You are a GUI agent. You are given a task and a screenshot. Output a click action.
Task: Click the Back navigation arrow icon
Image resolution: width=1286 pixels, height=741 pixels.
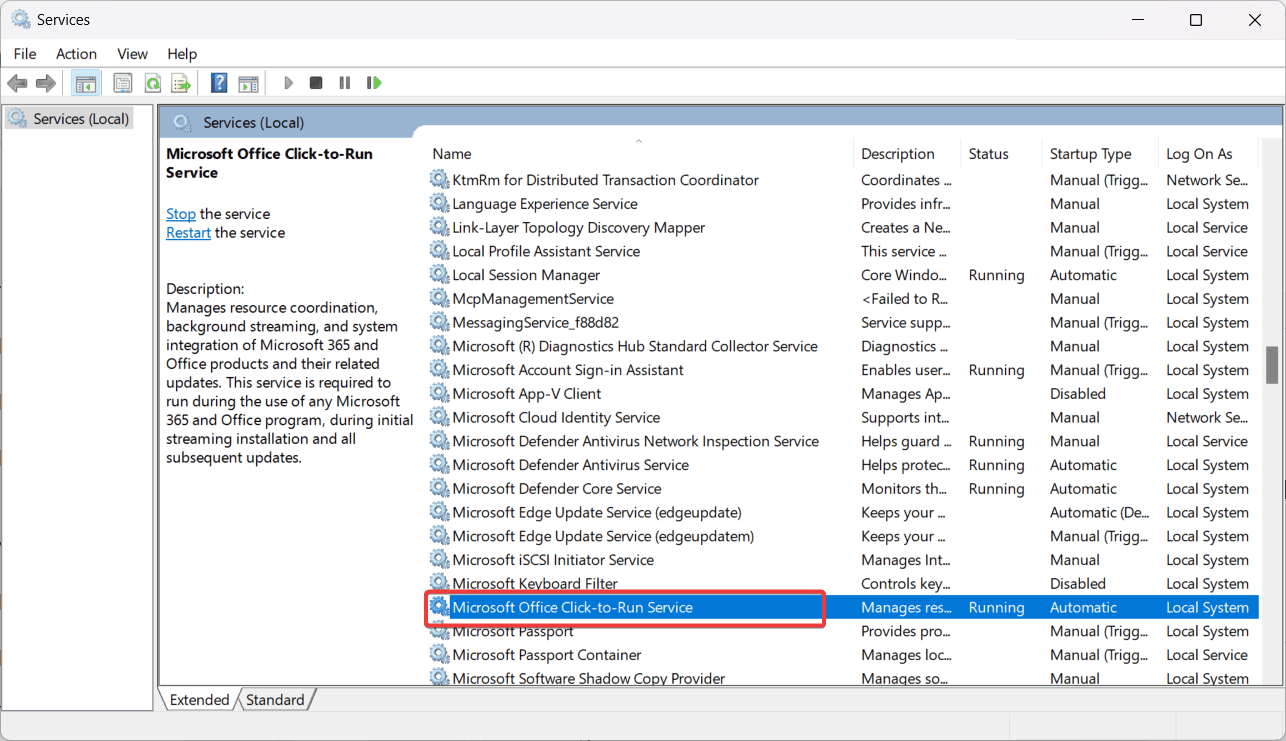[x=17, y=82]
